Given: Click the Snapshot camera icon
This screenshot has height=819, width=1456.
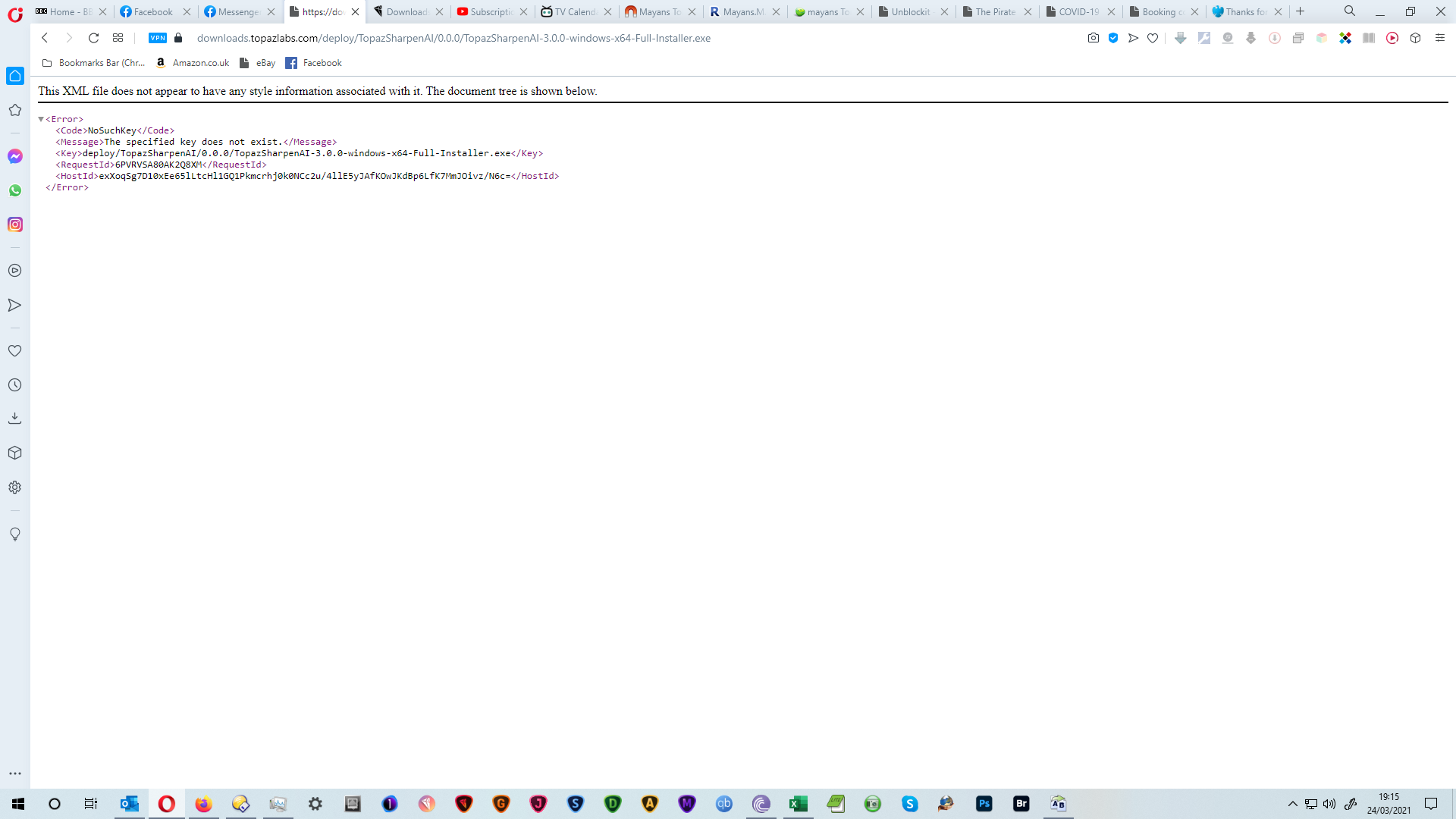Looking at the screenshot, I should pyautogui.click(x=1093, y=38).
